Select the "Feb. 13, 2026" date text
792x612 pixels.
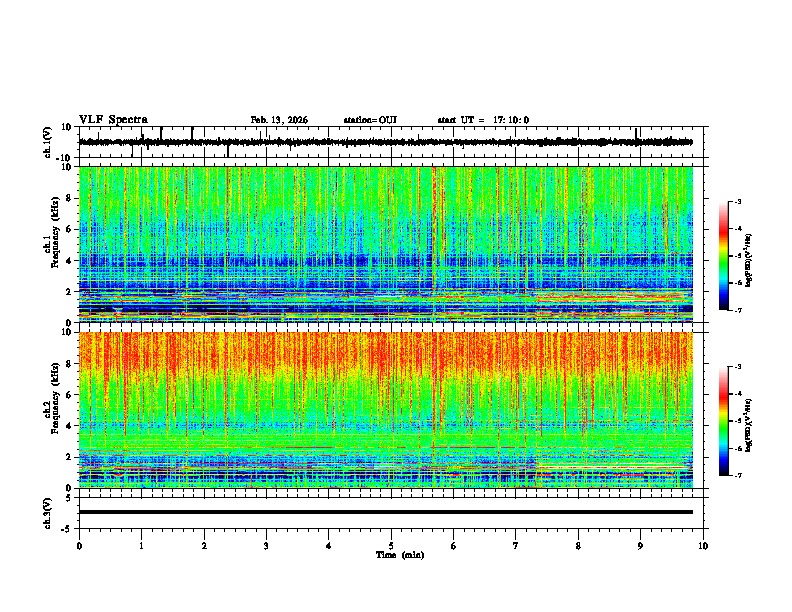click(279, 120)
